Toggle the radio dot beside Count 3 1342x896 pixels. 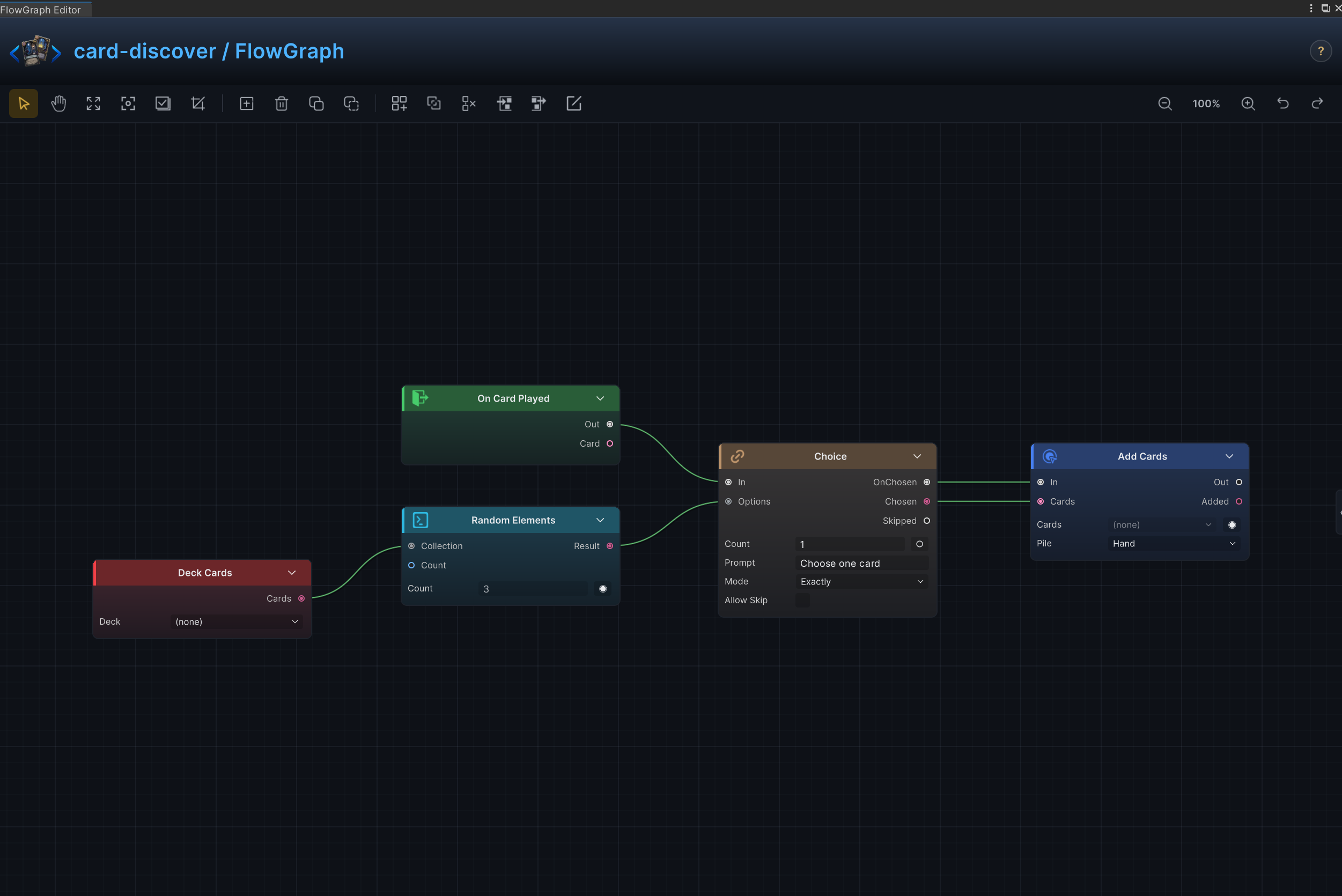[x=602, y=589]
